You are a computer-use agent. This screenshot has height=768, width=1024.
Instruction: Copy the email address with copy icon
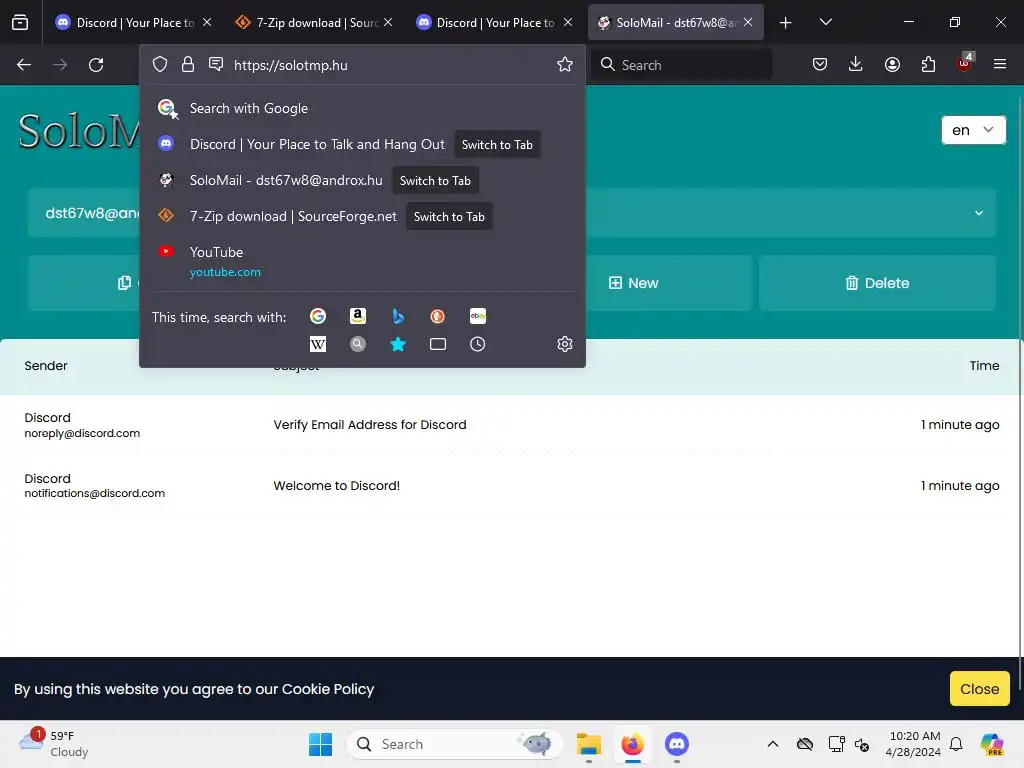coord(124,283)
